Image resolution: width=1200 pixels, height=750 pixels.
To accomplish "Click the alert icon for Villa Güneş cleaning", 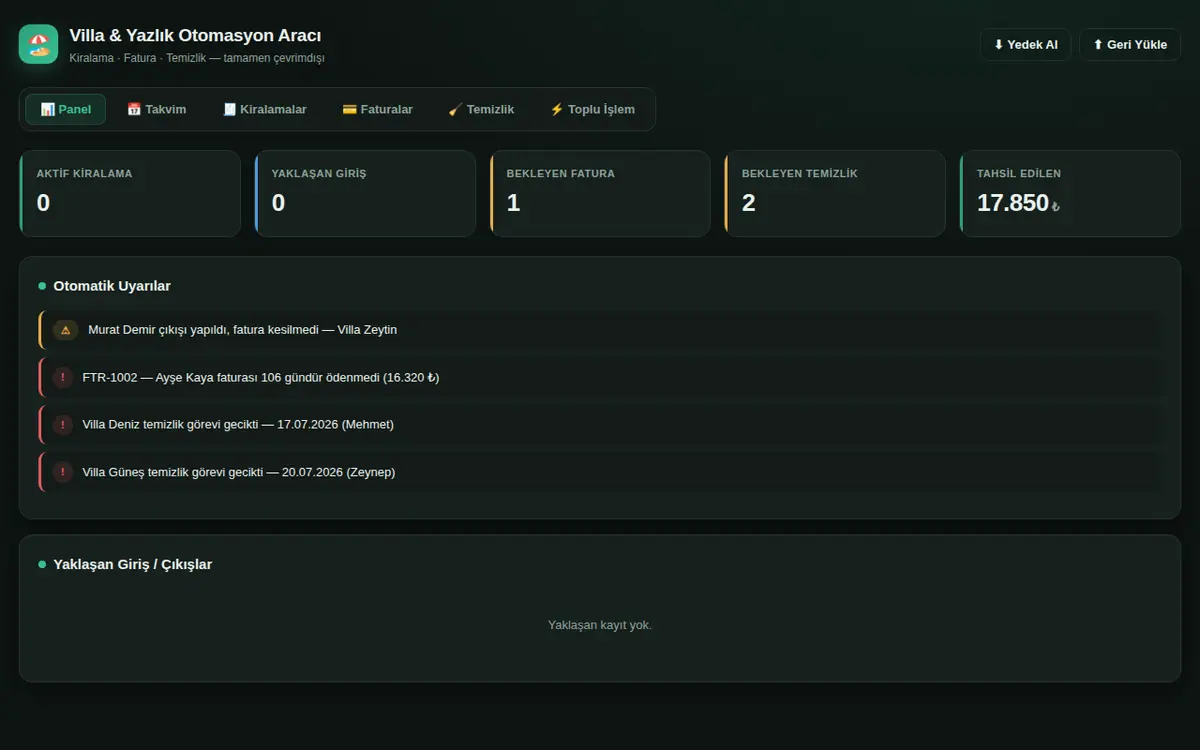I will click(x=63, y=472).
